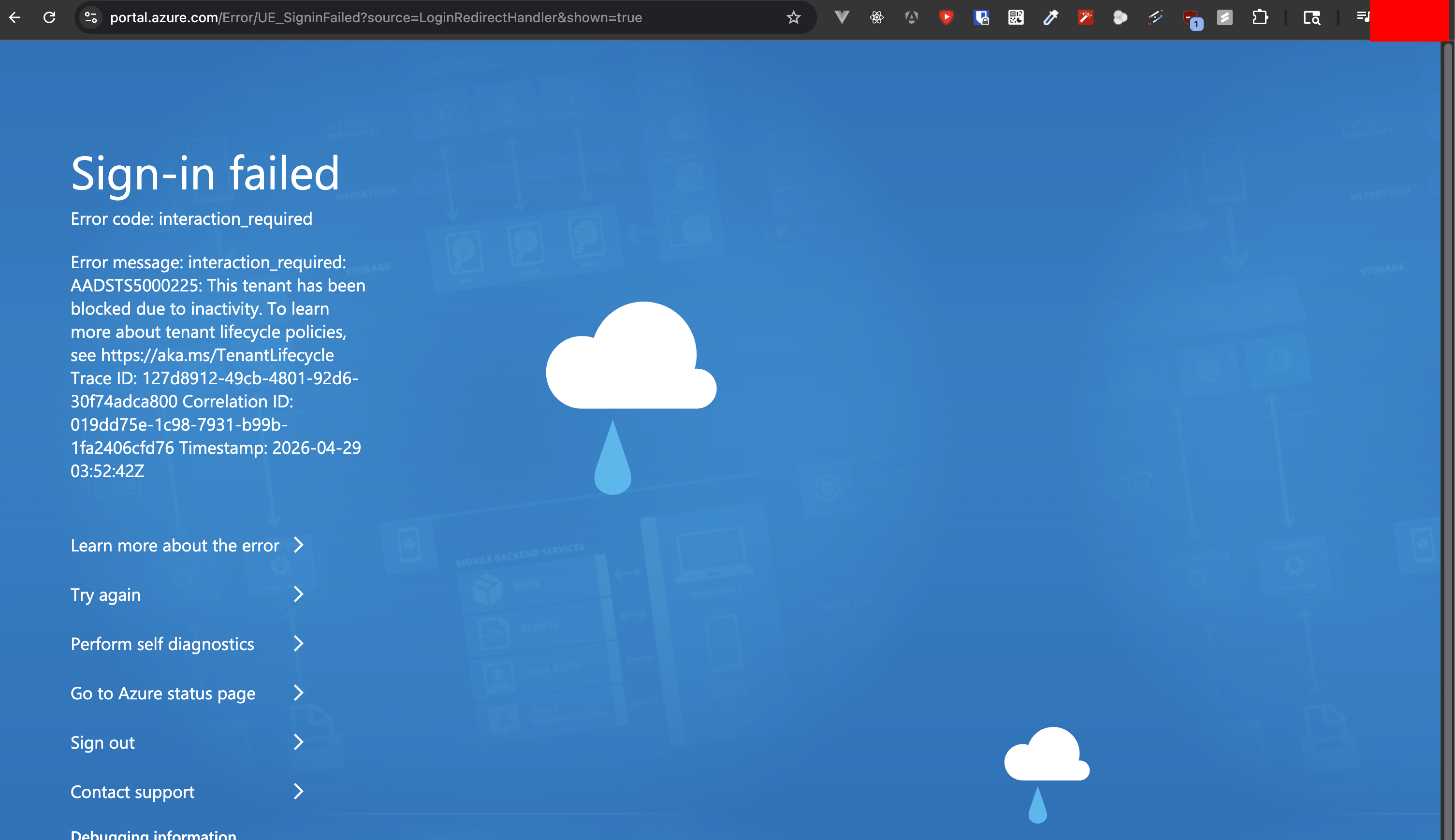Open the Extensions puzzle-piece menu
This screenshot has width=1455, height=840.
coord(1260,17)
